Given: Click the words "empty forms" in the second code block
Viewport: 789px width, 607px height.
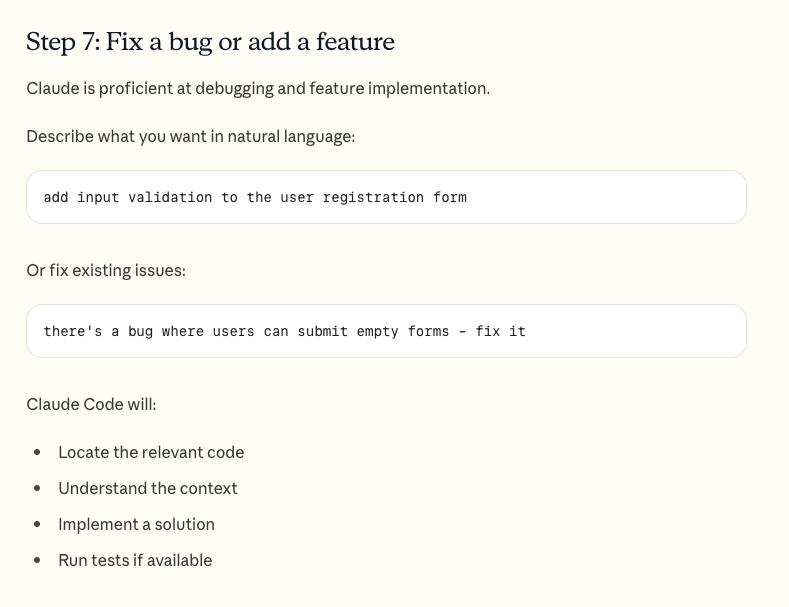Looking at the screenshot, I should (x=403, y=332).
